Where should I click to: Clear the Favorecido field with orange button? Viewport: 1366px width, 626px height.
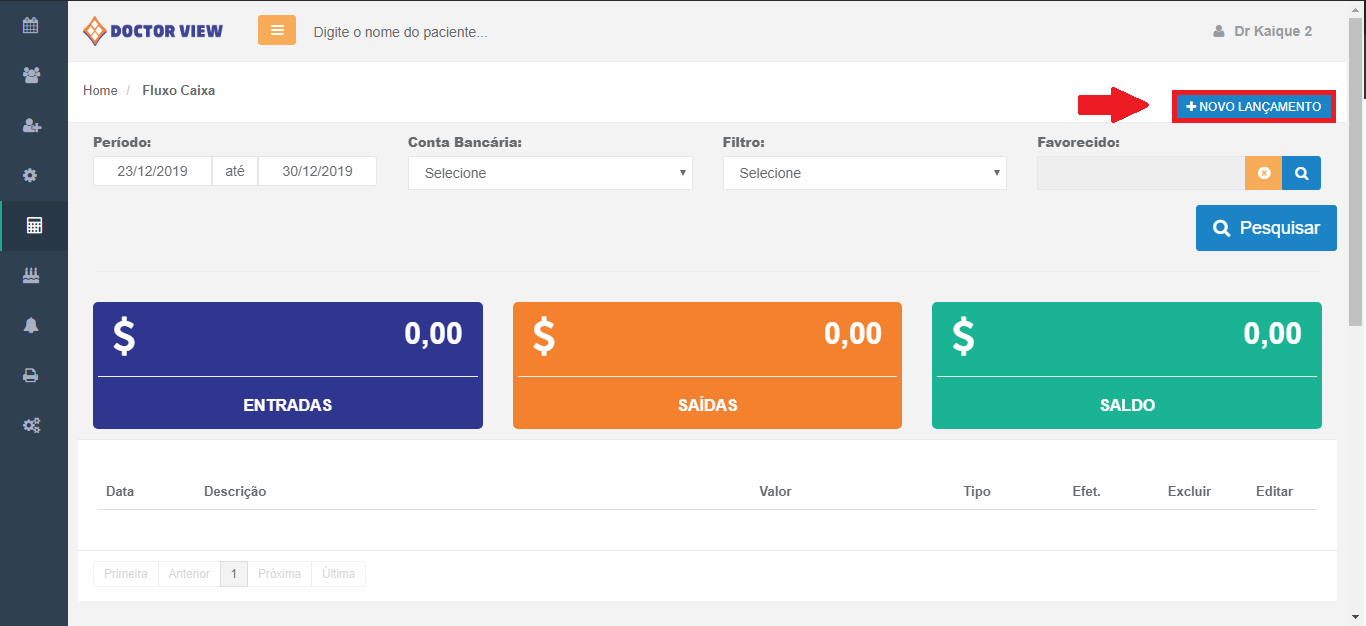tap(1264, 173)
